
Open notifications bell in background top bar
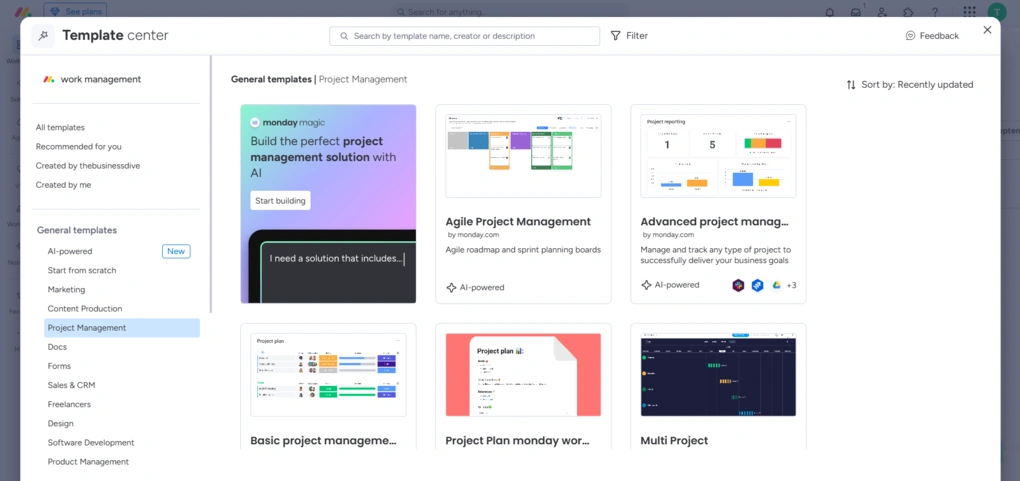(830, 12)
